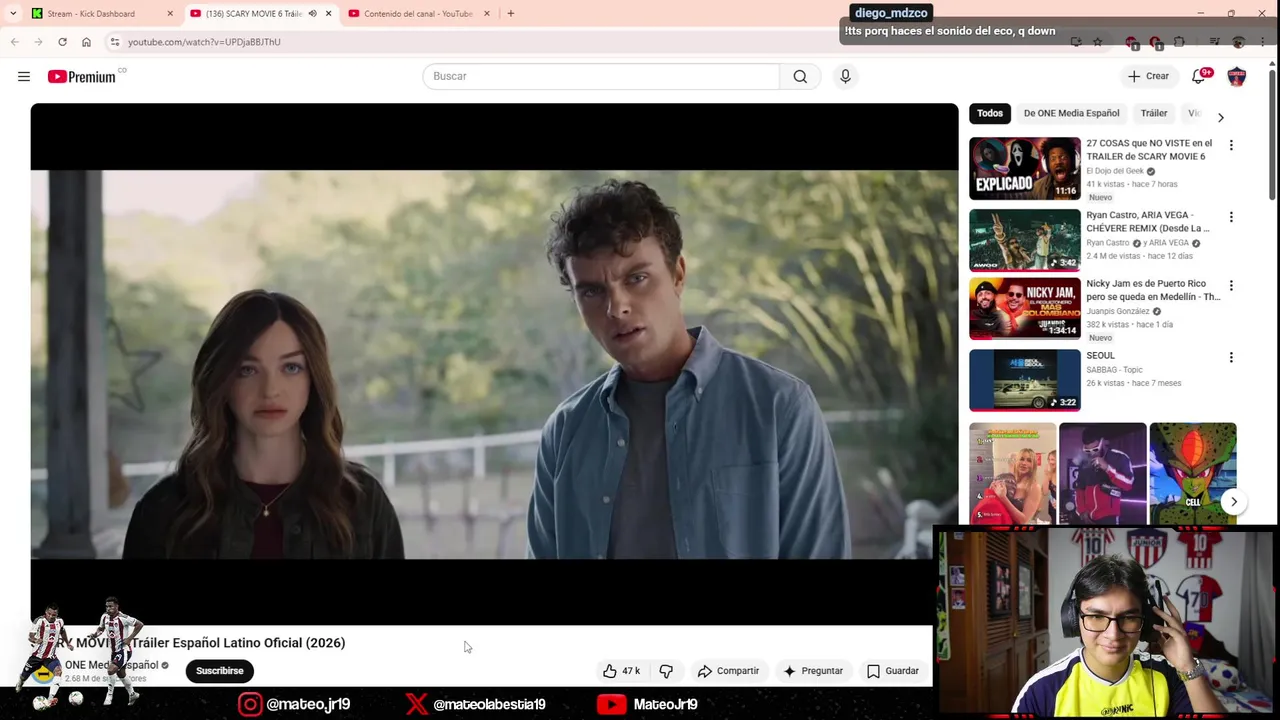Screen dimensions: 1280x720
Task: Click the SABBAG - Topic channel text
Action: point(1114,370)
